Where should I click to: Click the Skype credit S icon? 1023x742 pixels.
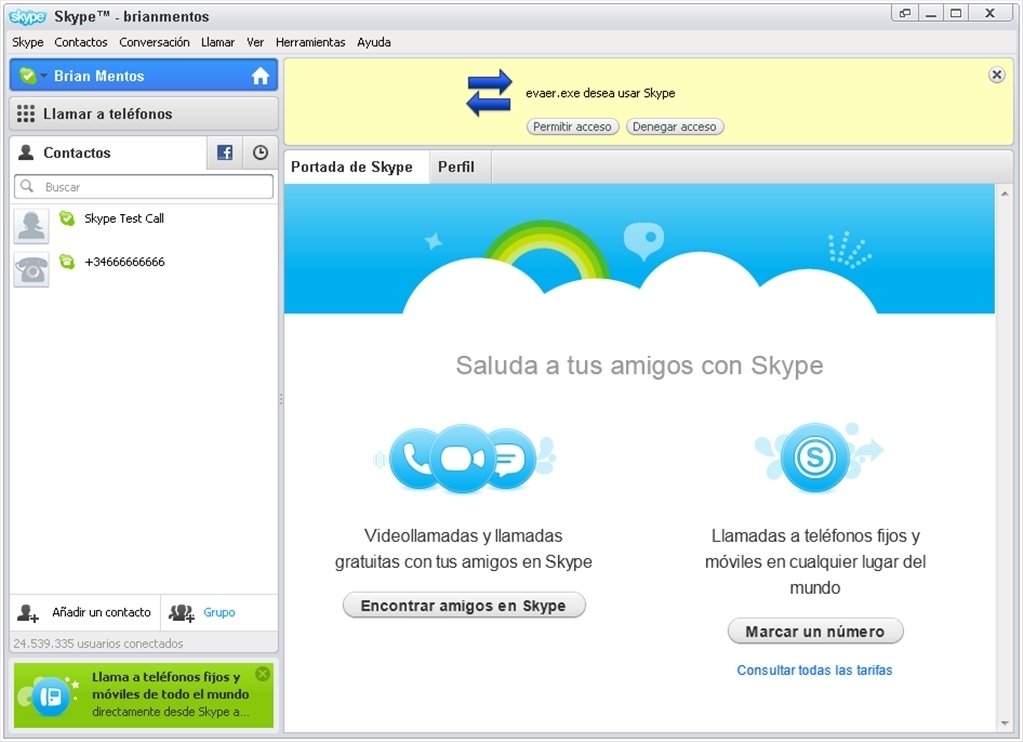tap(816, 456)
